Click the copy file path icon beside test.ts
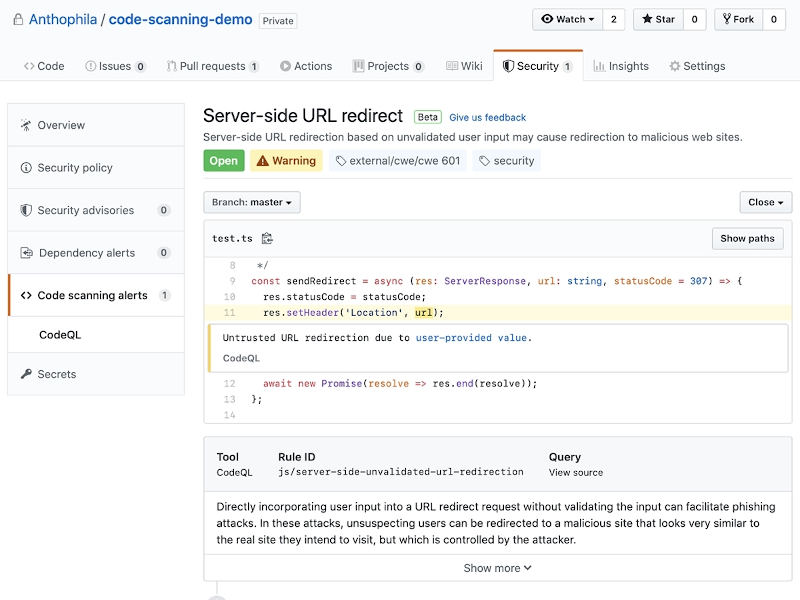800x600 pixels. click(x=267, y=238)
